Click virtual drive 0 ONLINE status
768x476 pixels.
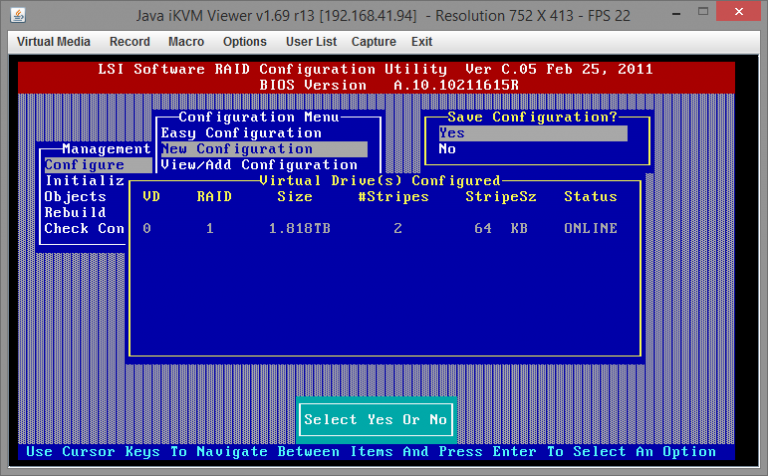(x=590, y=228)
